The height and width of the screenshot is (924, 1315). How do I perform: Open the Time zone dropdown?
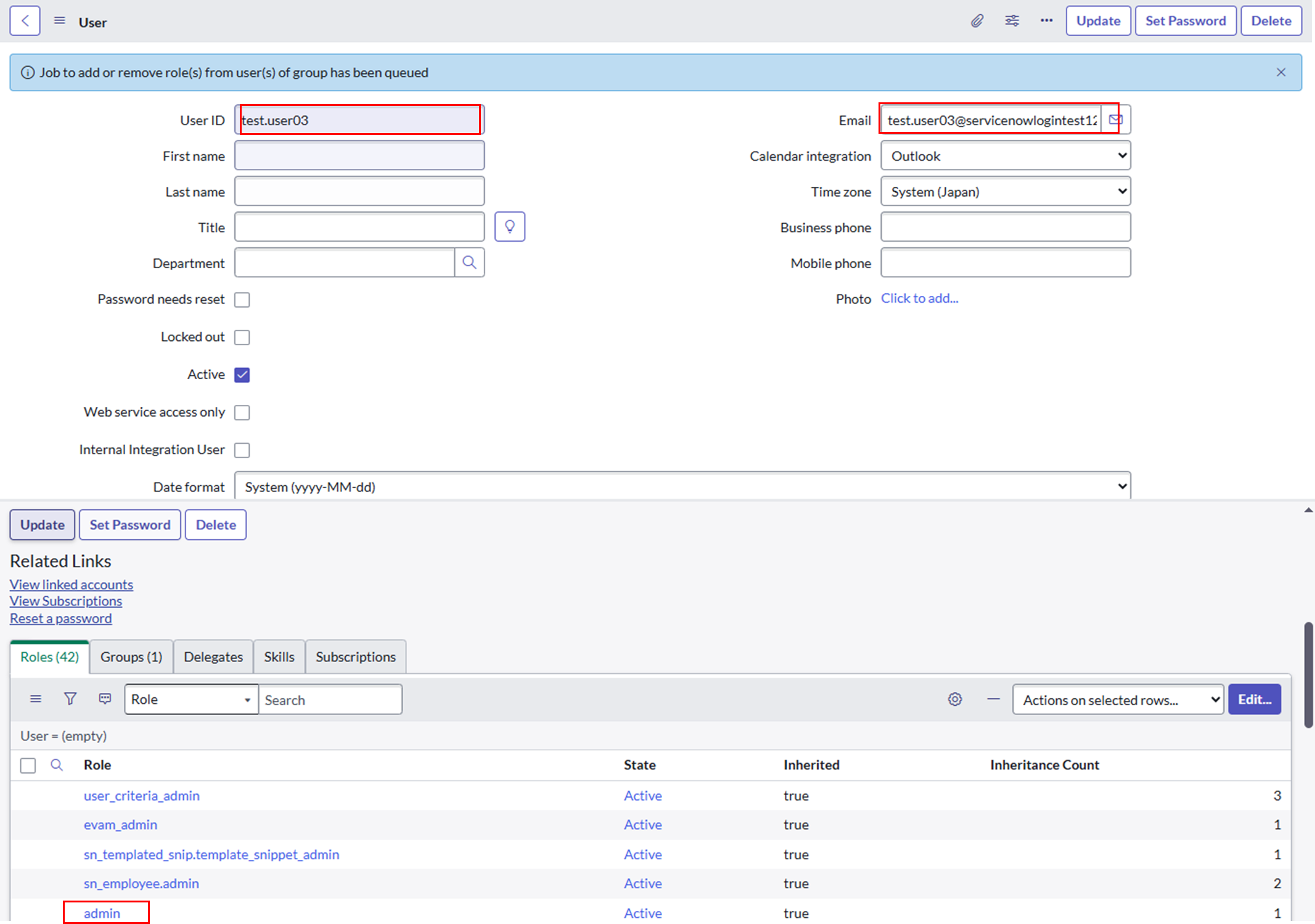point(1005,191)
